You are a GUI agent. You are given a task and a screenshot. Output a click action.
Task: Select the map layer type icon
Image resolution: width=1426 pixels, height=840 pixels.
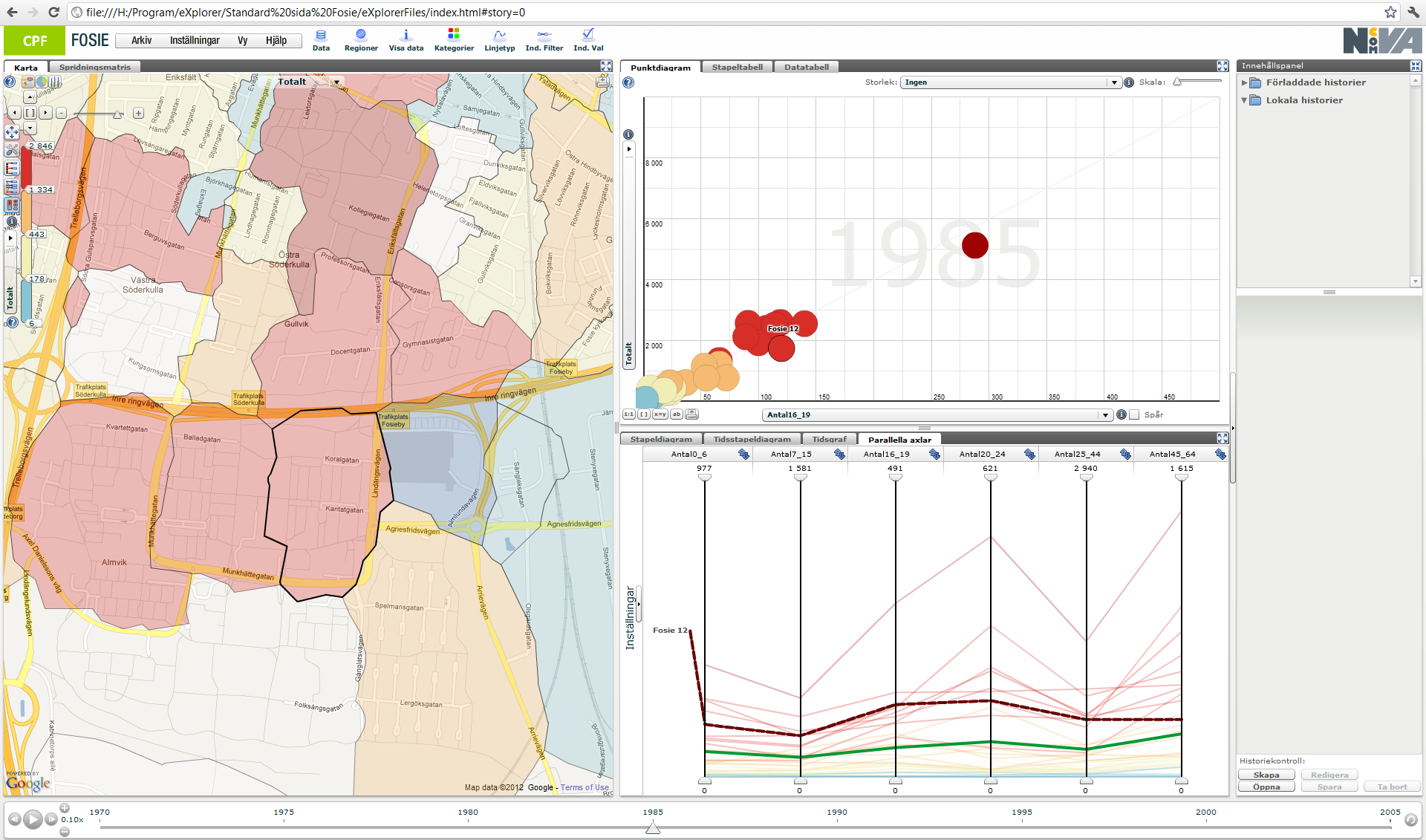[x=28, y=82]
